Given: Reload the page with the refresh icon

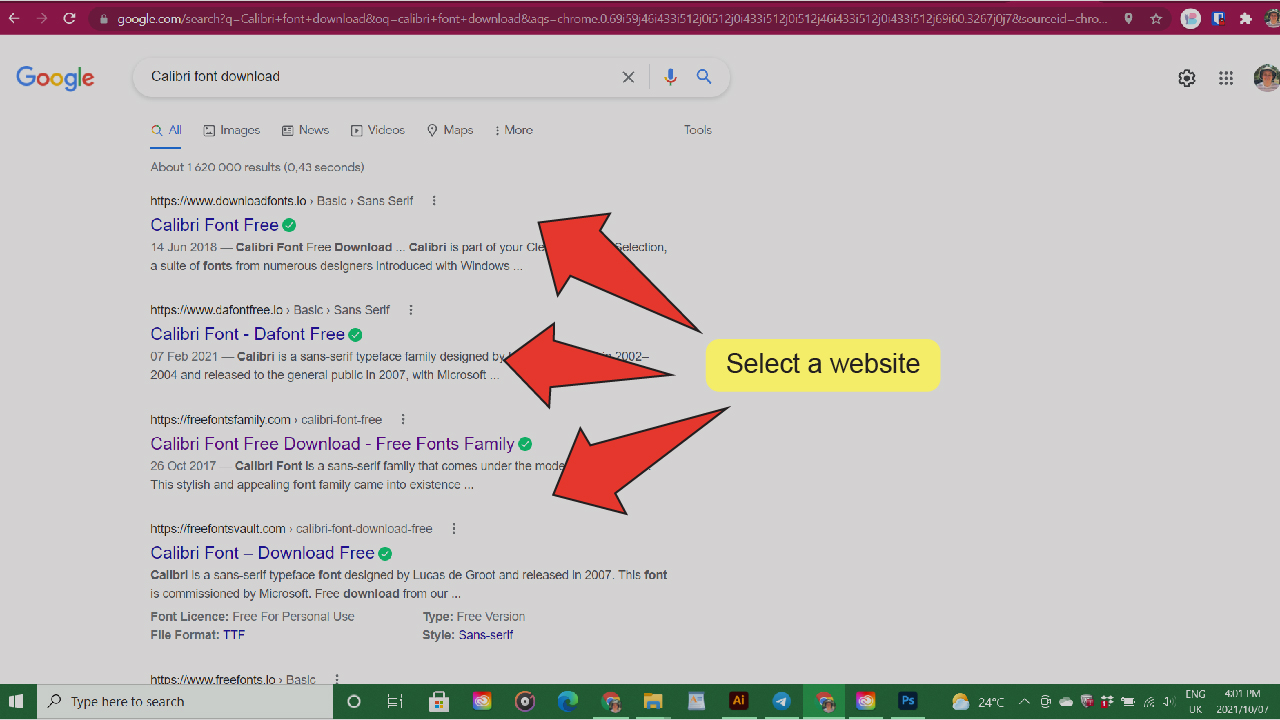Looking at the screenshot, I should click(69, 18).
